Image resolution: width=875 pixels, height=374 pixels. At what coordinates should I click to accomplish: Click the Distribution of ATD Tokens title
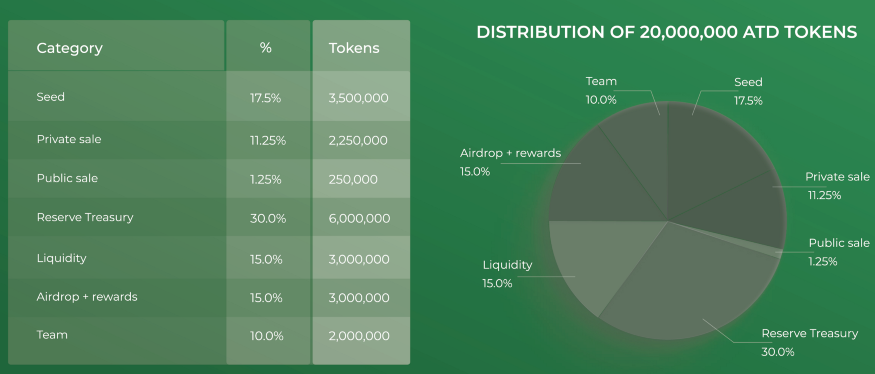click(667, 32)
